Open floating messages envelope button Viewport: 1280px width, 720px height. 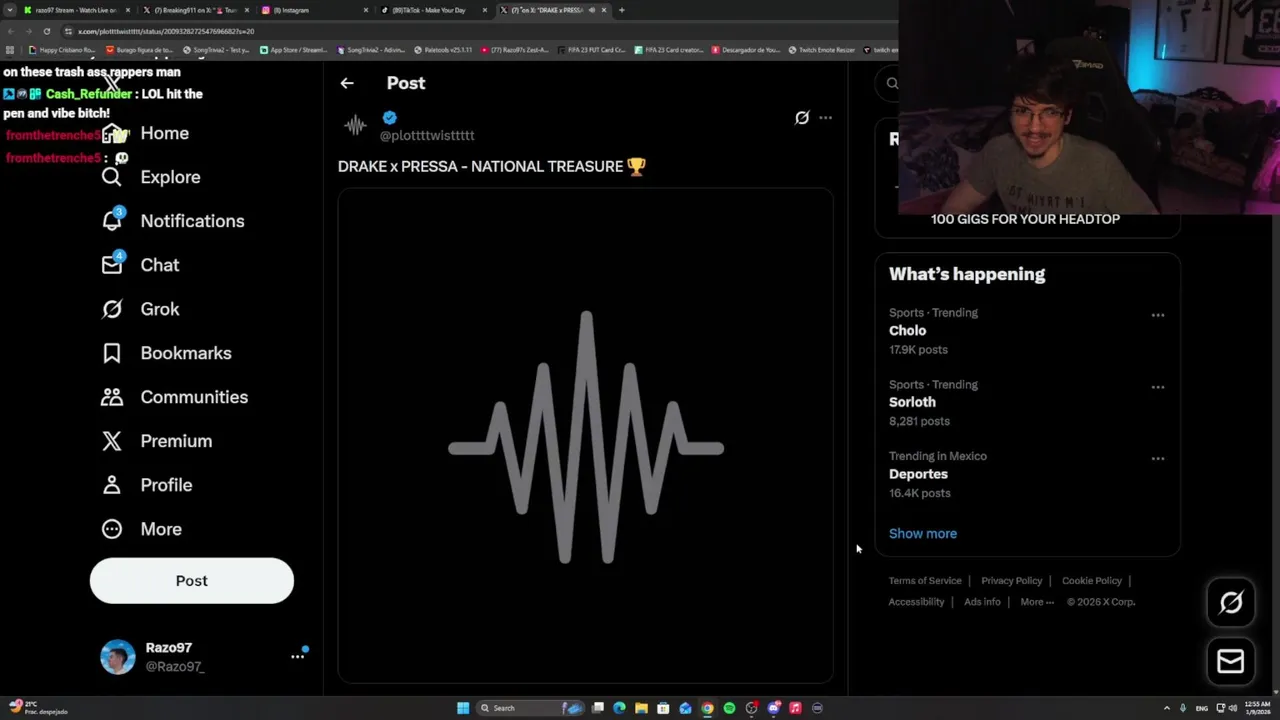coord(1231,661)
